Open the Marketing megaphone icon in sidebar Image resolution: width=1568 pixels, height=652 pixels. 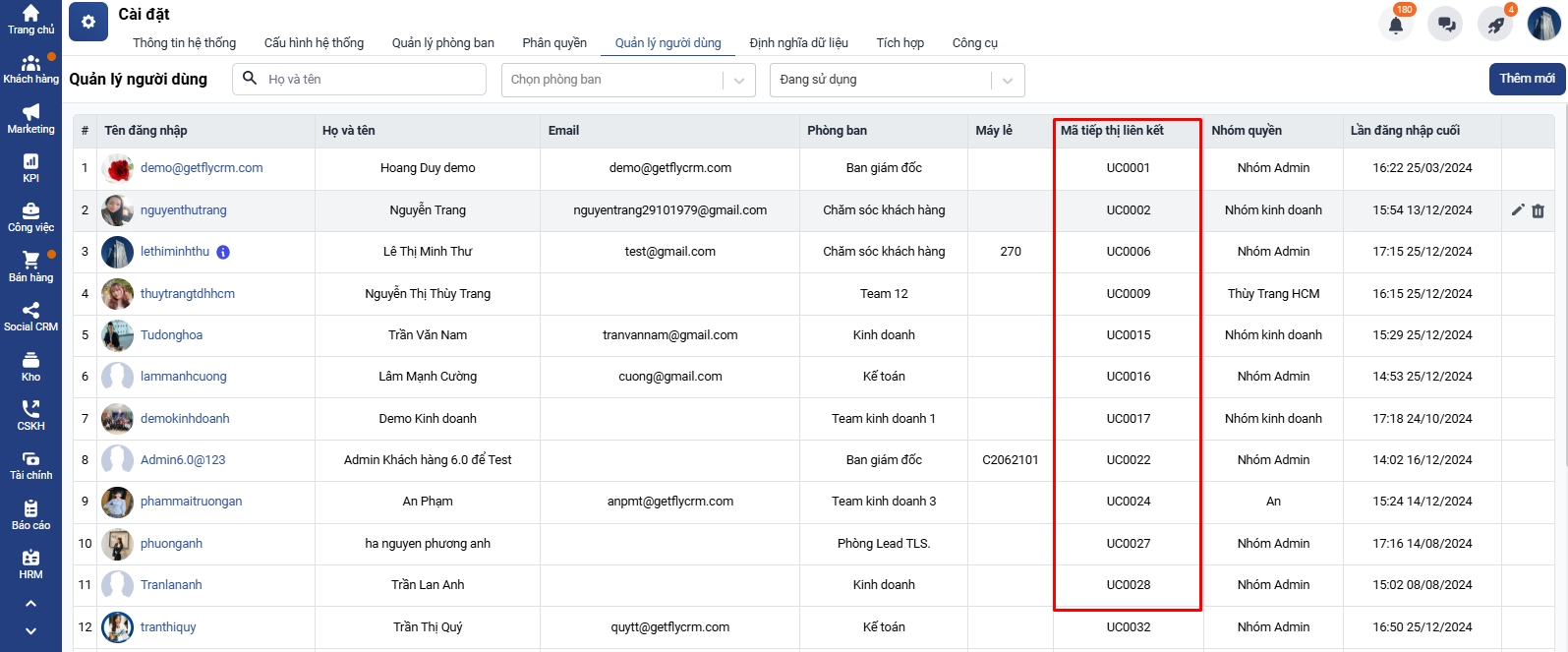30,113
